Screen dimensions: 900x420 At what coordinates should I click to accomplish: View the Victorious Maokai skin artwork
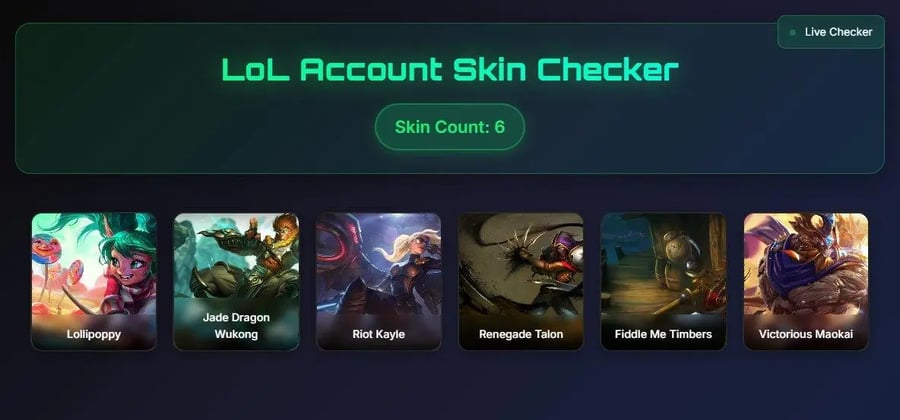[806, 281]
